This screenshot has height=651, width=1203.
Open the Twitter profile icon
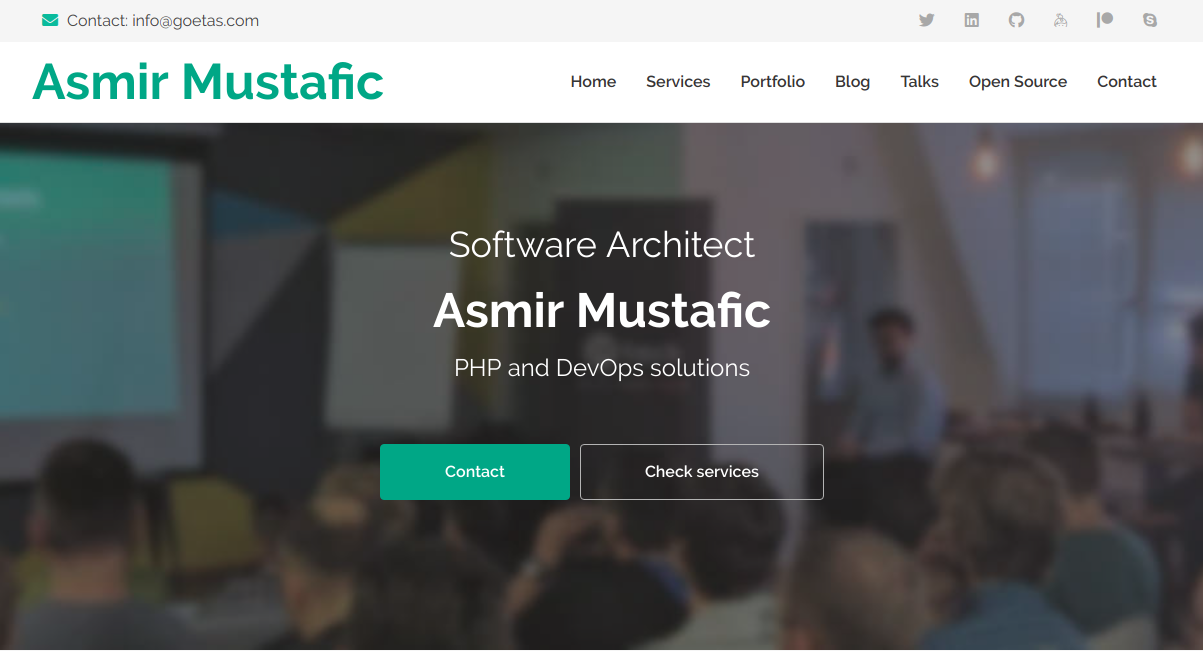pyautogui.click(x=927, y=20)
